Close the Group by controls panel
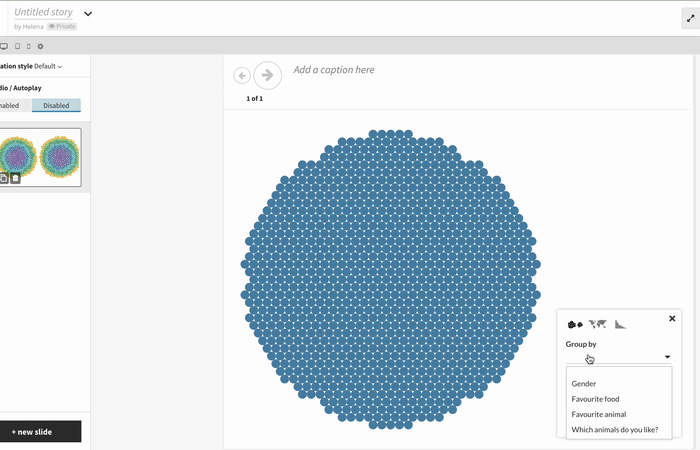 click(672, 318)
